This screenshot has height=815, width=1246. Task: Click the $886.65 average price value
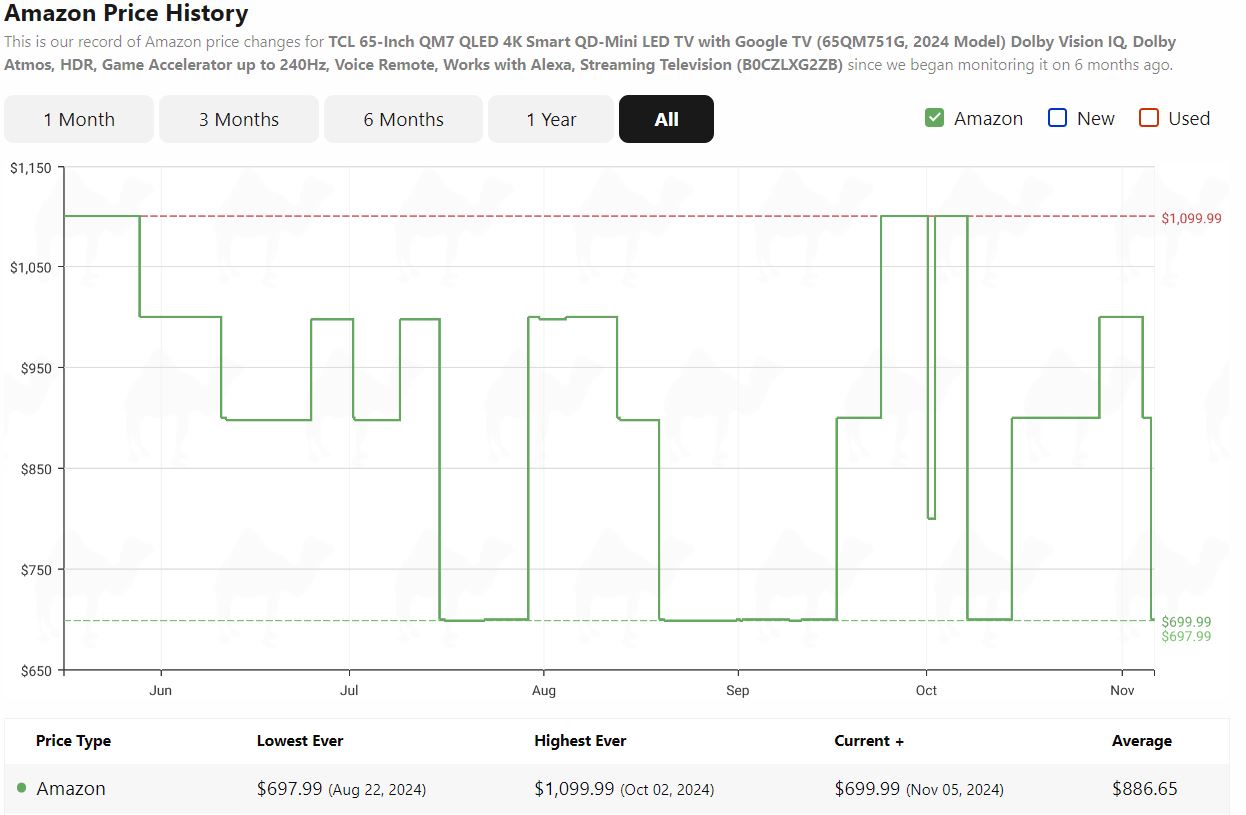coord(1145,789)
